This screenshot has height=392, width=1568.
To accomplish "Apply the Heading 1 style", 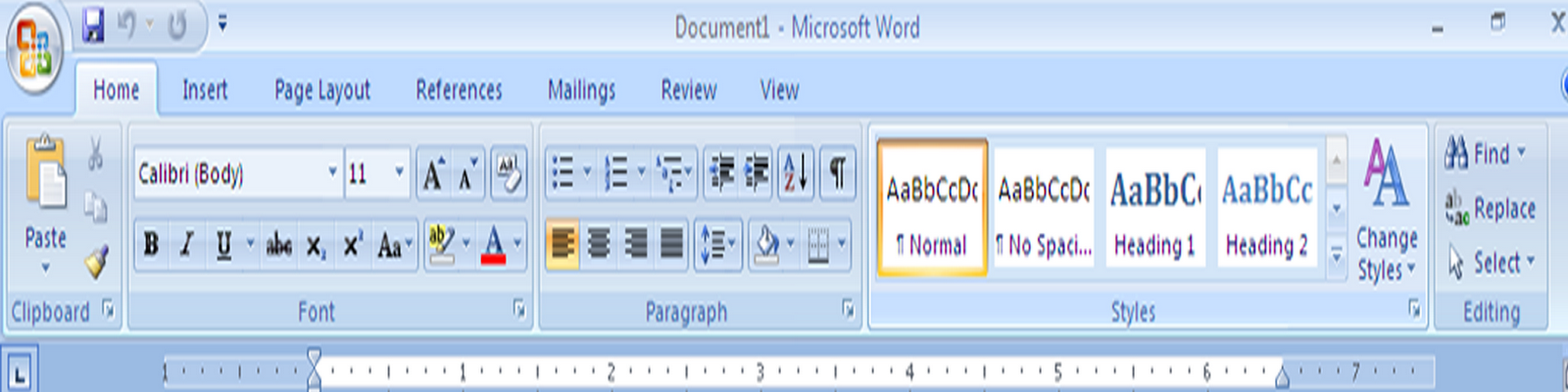I will [1154, 209].
